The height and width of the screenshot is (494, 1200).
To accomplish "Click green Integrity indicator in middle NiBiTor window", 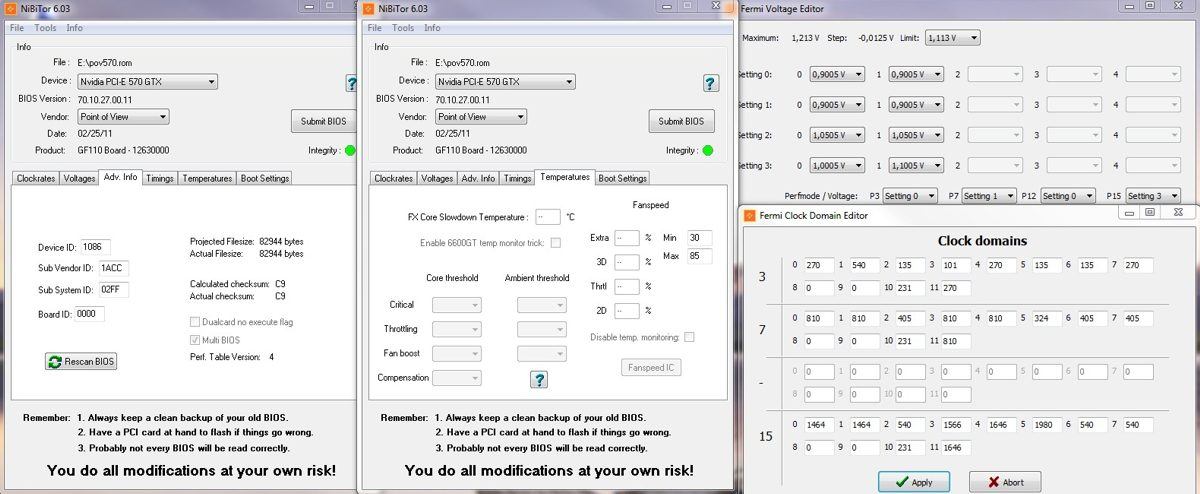I will [x=708, y=151].
